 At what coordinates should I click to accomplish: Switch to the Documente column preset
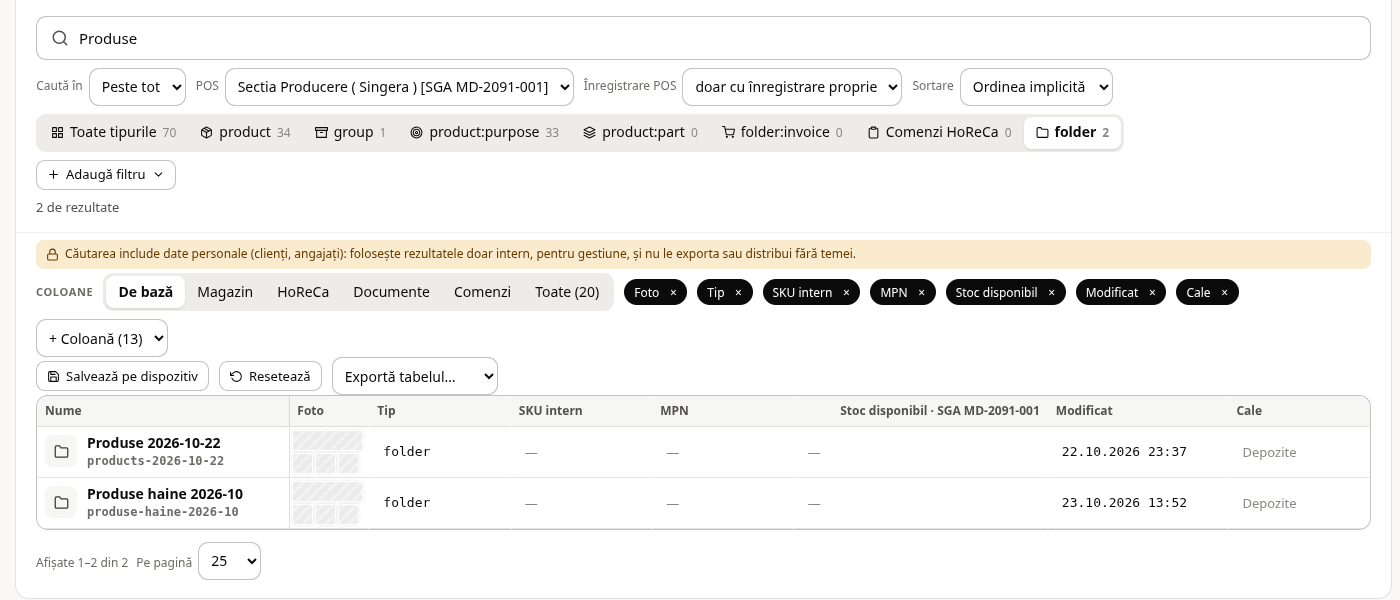[x=391, y=292]
